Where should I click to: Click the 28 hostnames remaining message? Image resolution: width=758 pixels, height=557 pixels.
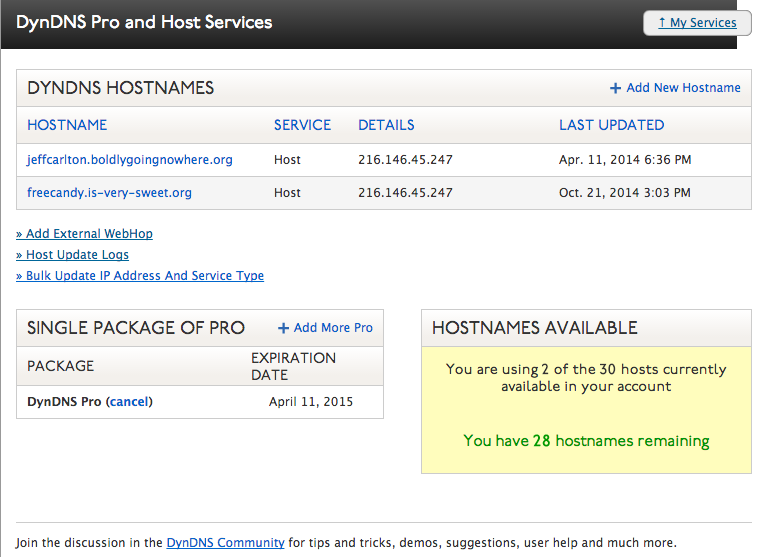(x=586, y=440)
